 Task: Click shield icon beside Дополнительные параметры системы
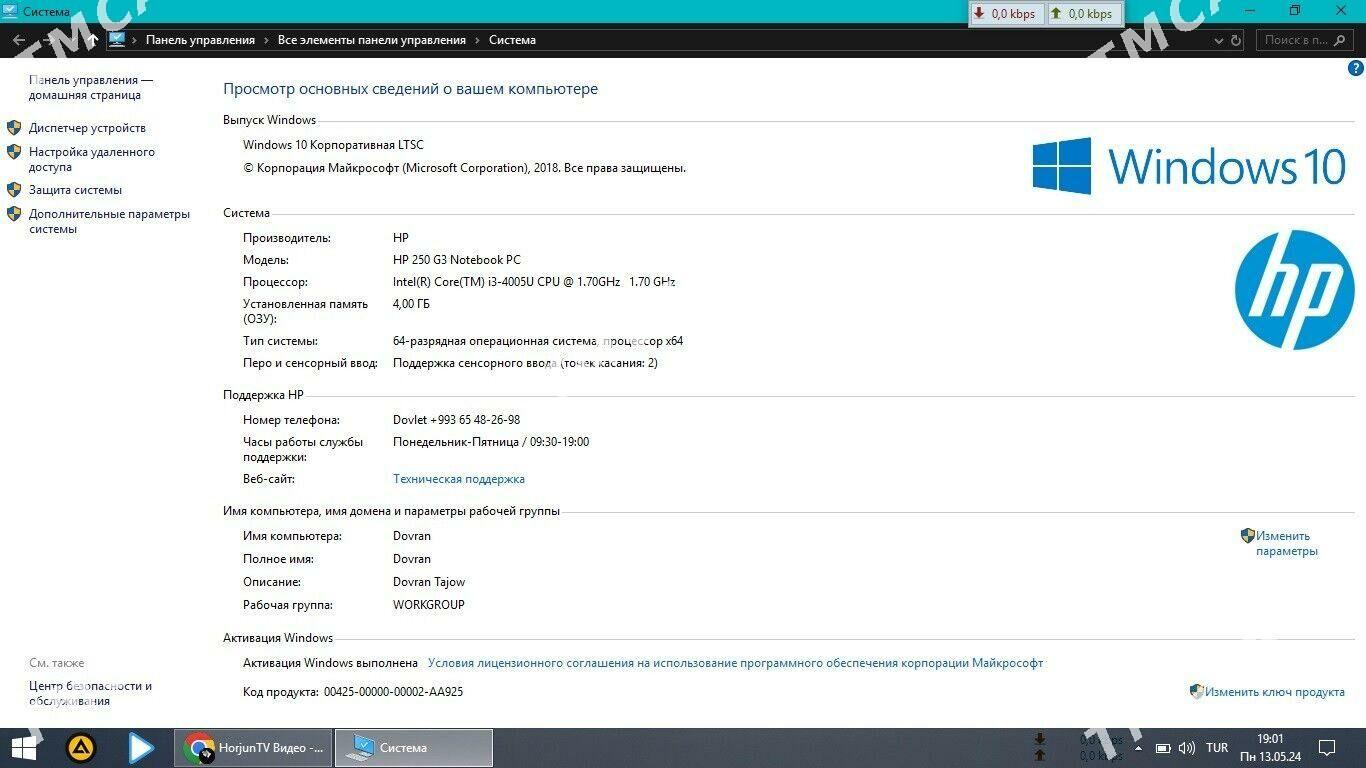coord(14,214)
